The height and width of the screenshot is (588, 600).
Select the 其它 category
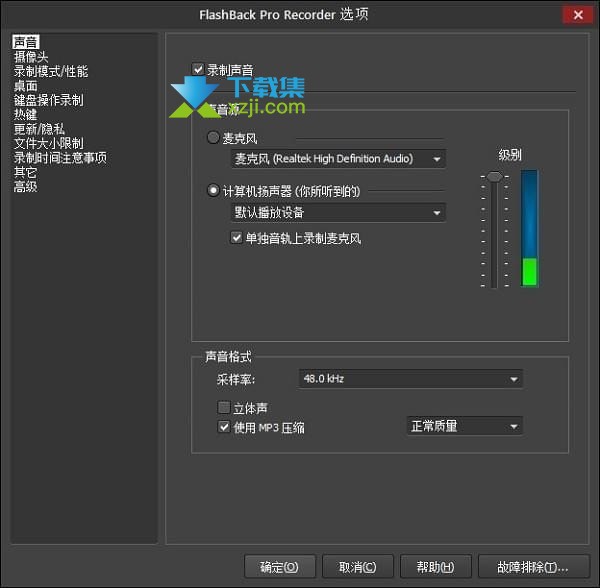point(26,172)
